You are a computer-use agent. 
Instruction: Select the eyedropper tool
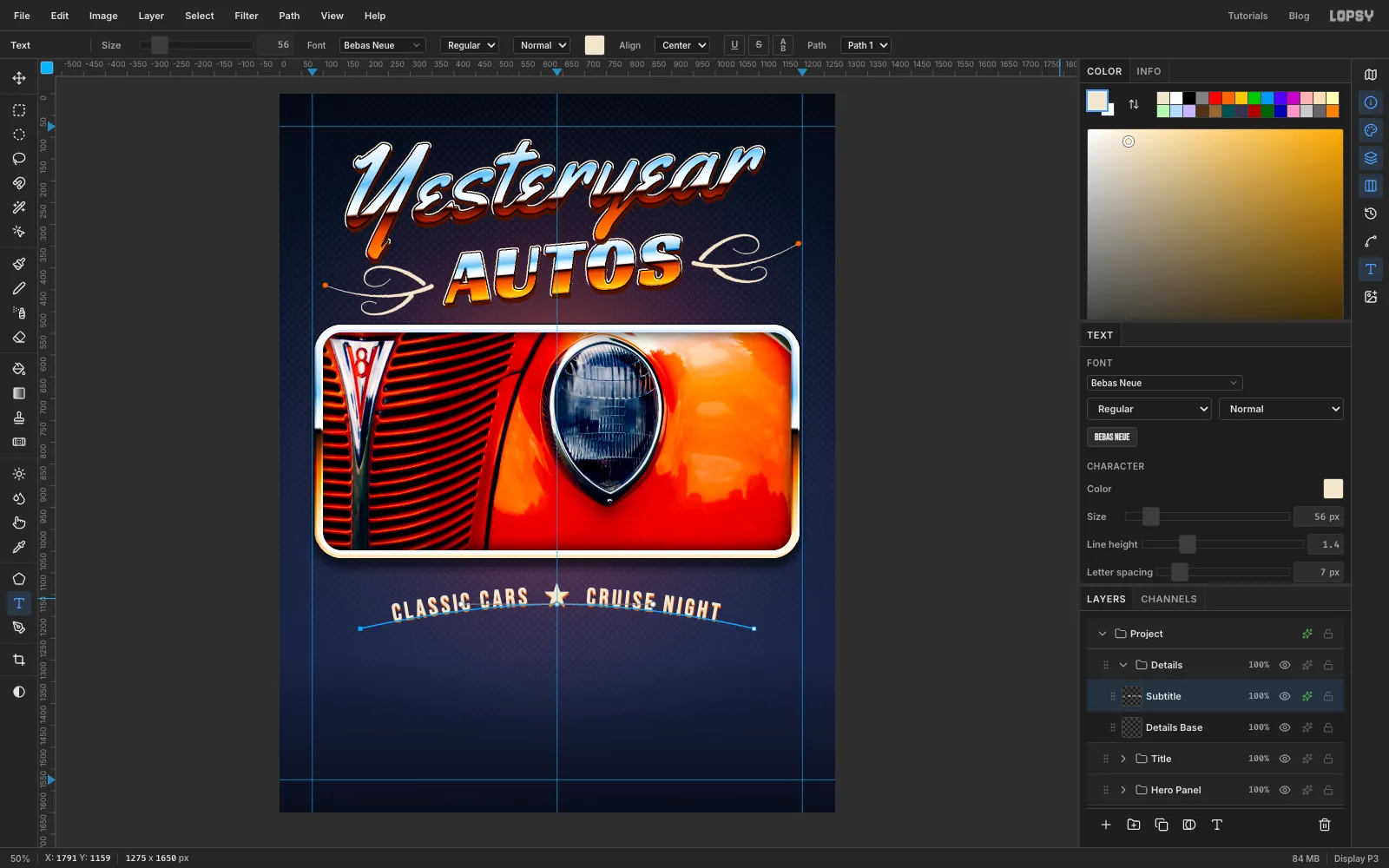pos(19,547)
